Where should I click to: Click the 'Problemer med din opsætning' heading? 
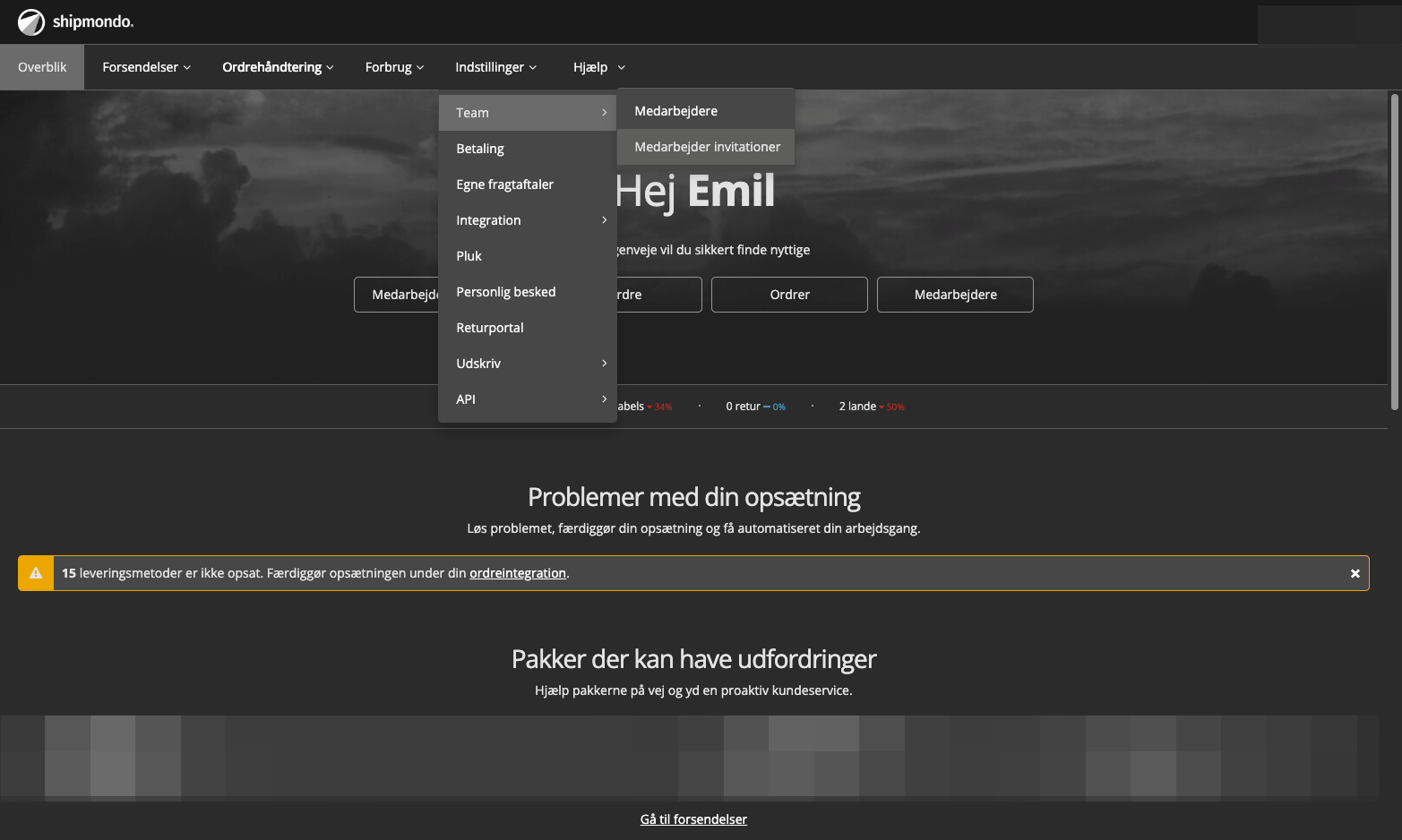[693, 497]
